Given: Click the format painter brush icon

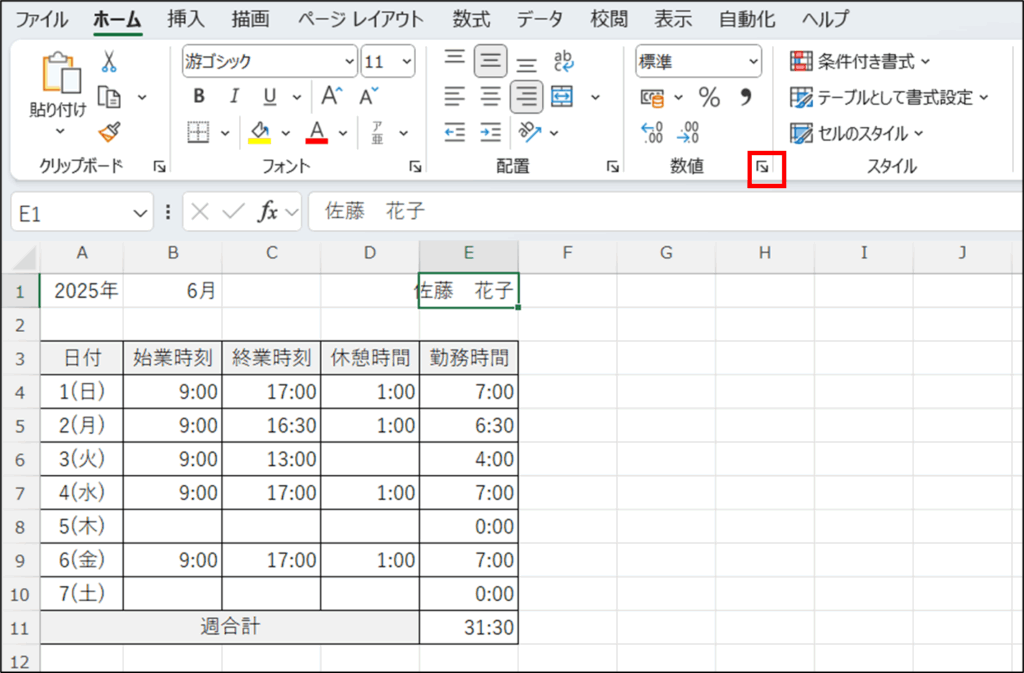Looking at the screenshot, I should point(110,132).
